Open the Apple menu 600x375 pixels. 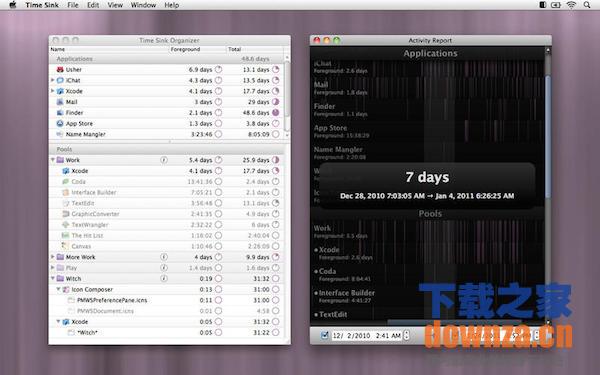pos(13,5)
